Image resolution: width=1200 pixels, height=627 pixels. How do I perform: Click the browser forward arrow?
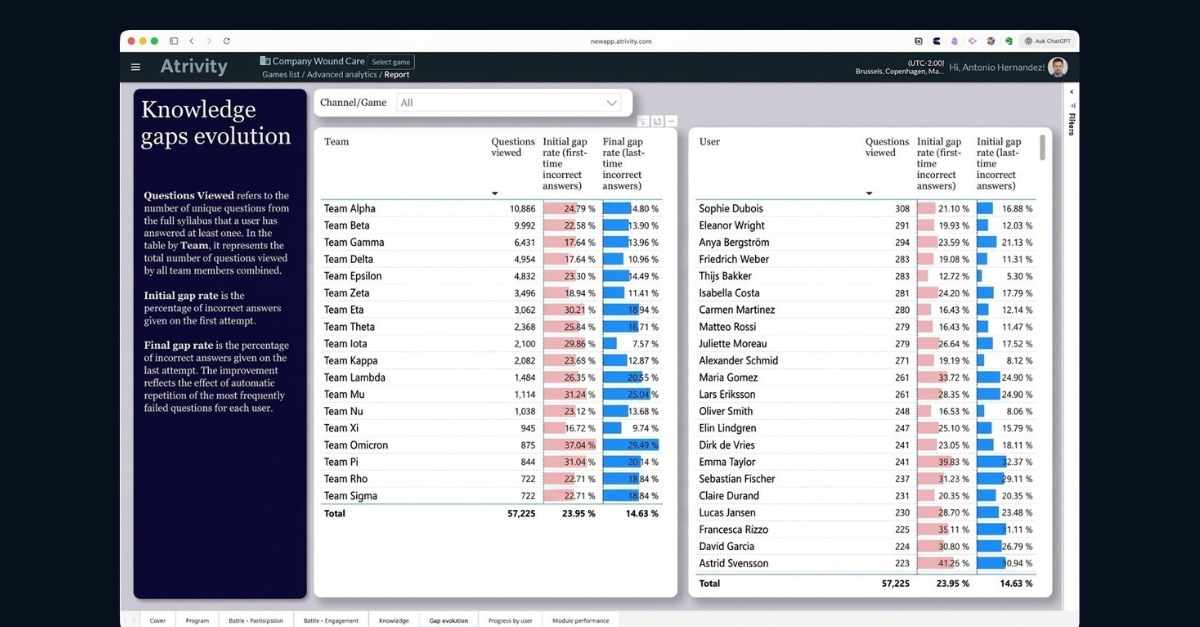point(208,41)
